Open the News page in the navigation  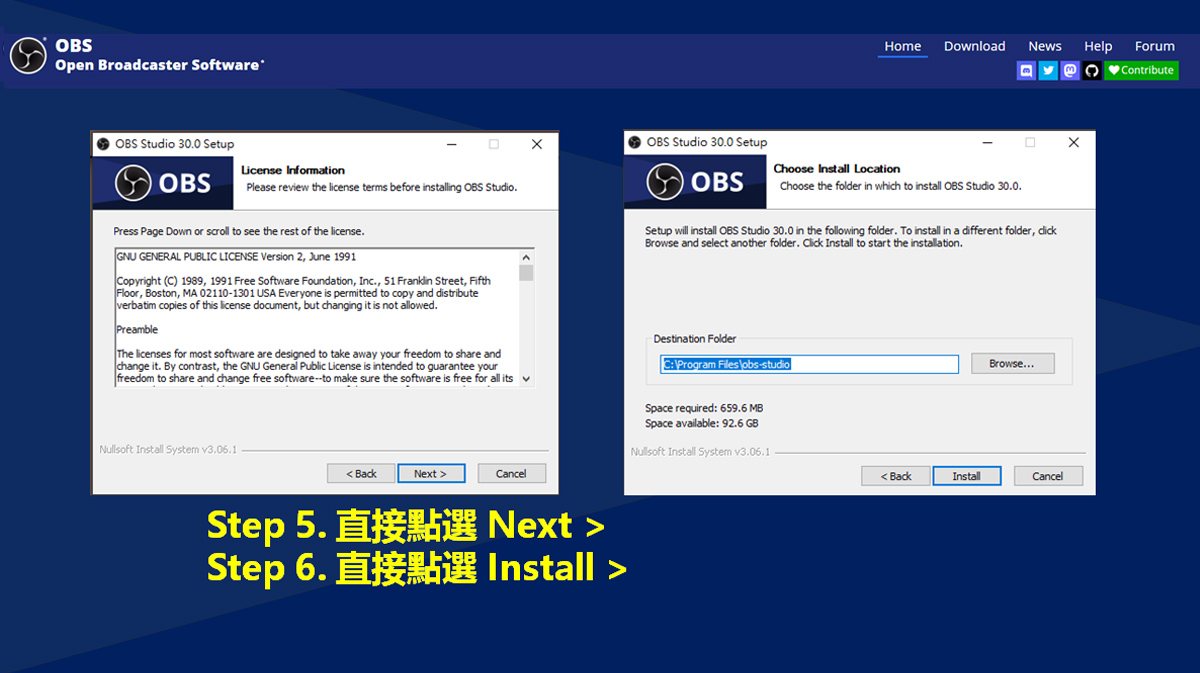pos(1045,46)
